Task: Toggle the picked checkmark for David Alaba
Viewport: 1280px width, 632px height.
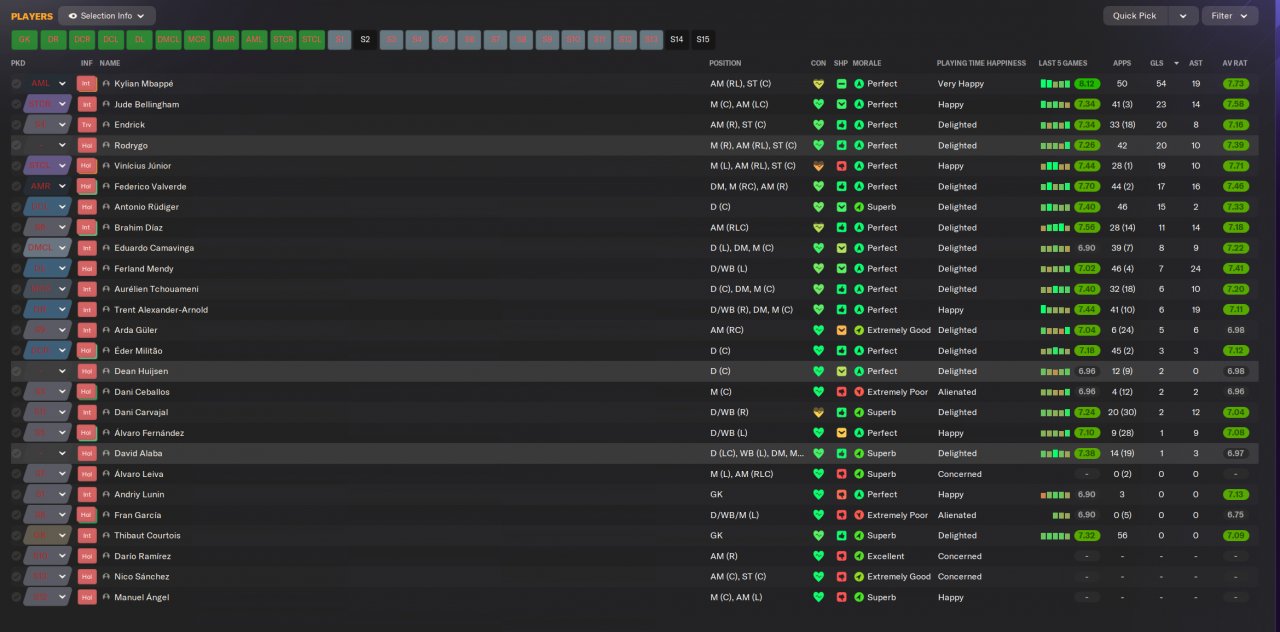Action: pyautogui.click(x=17, y=453)
